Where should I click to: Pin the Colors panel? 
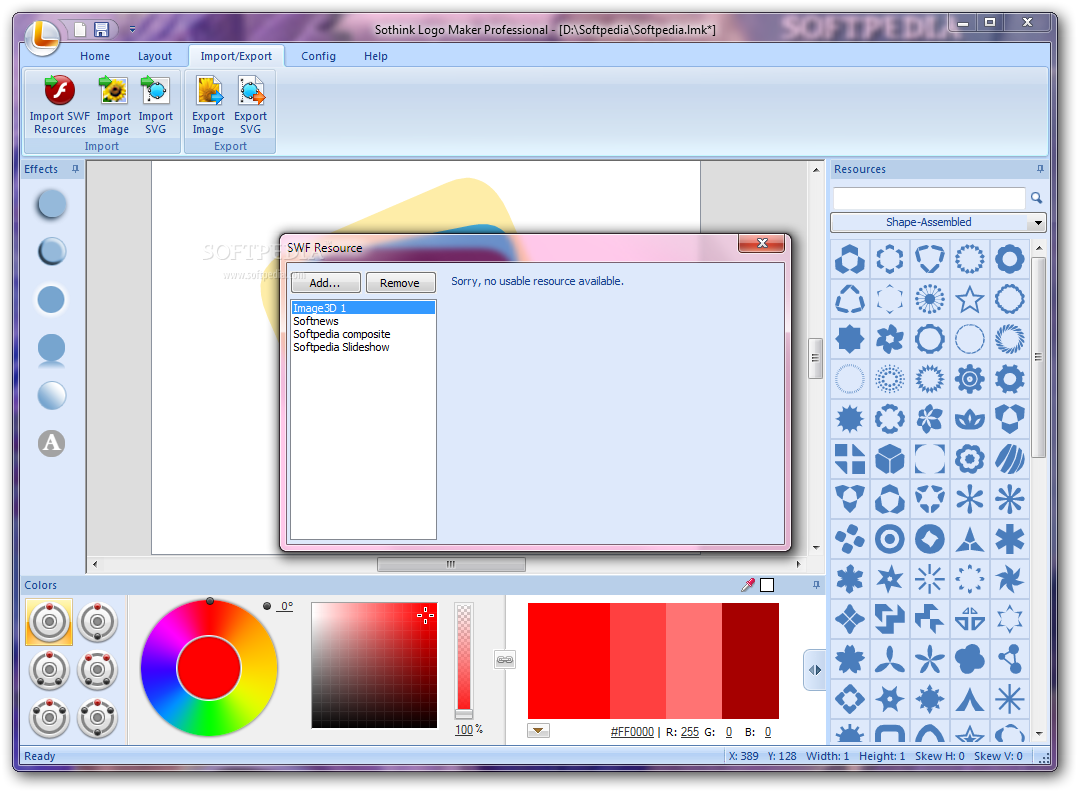tap(816, 585)
